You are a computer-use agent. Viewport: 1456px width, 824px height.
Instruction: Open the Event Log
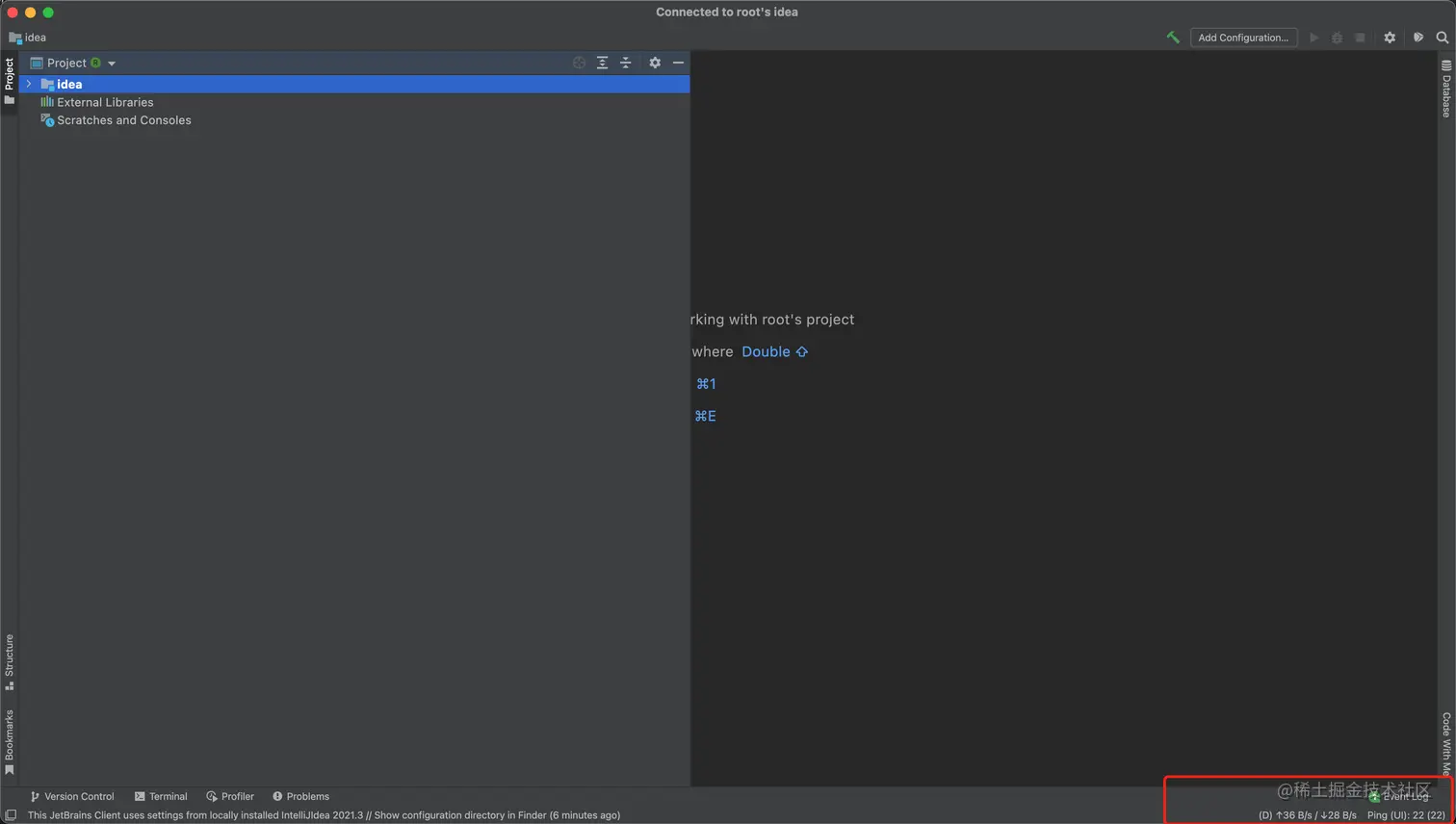click(x=1399, y=796)
